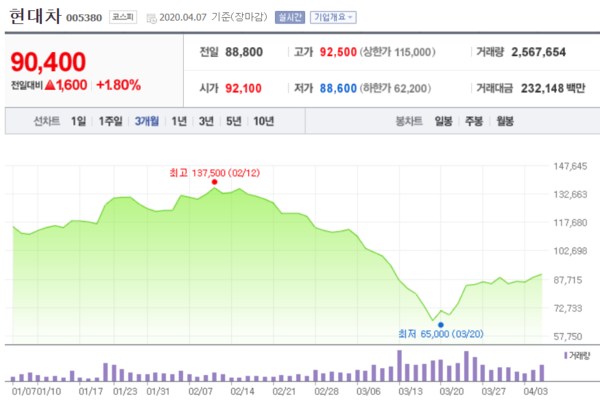Click the 코스피 market badge

pyautogui.click(x=123, y=17)
